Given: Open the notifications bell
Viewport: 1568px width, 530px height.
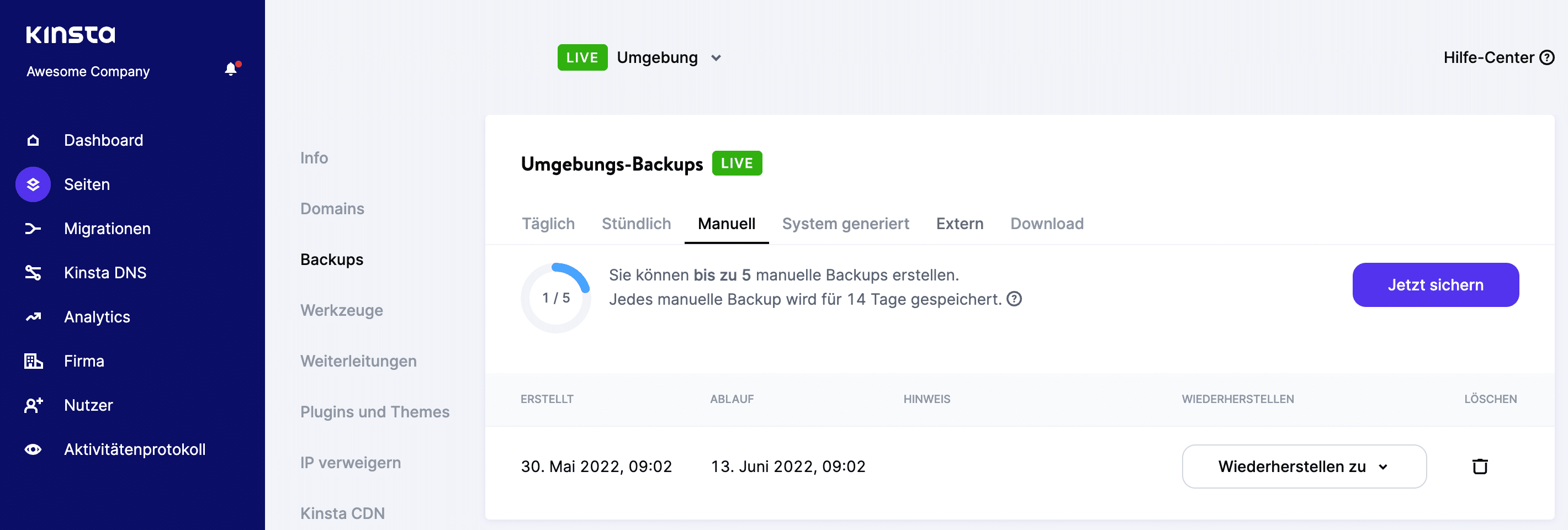Looking at the screenshot, I should coord(230,68).
